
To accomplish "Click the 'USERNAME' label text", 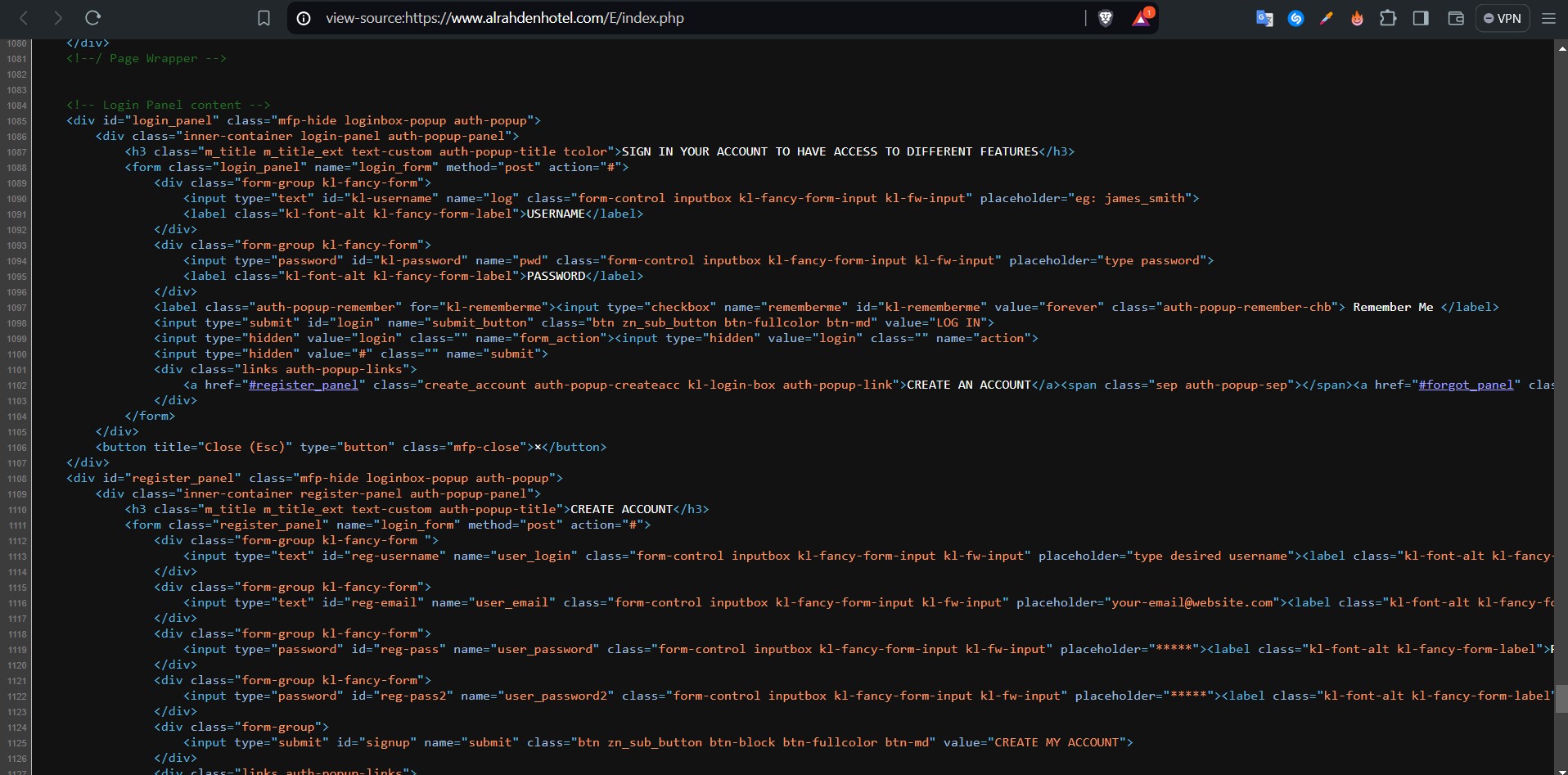I will (x=556, y=214).
